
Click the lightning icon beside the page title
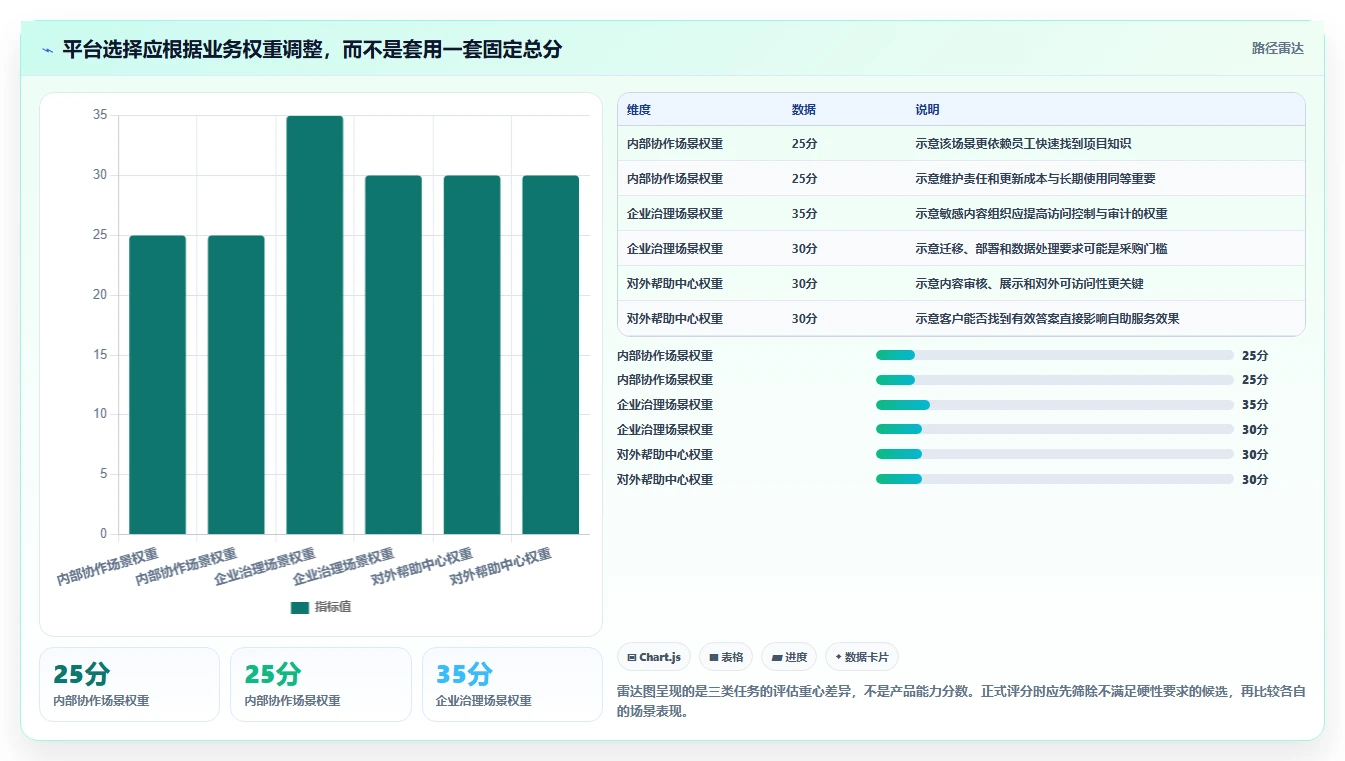[x=47, y=49]
